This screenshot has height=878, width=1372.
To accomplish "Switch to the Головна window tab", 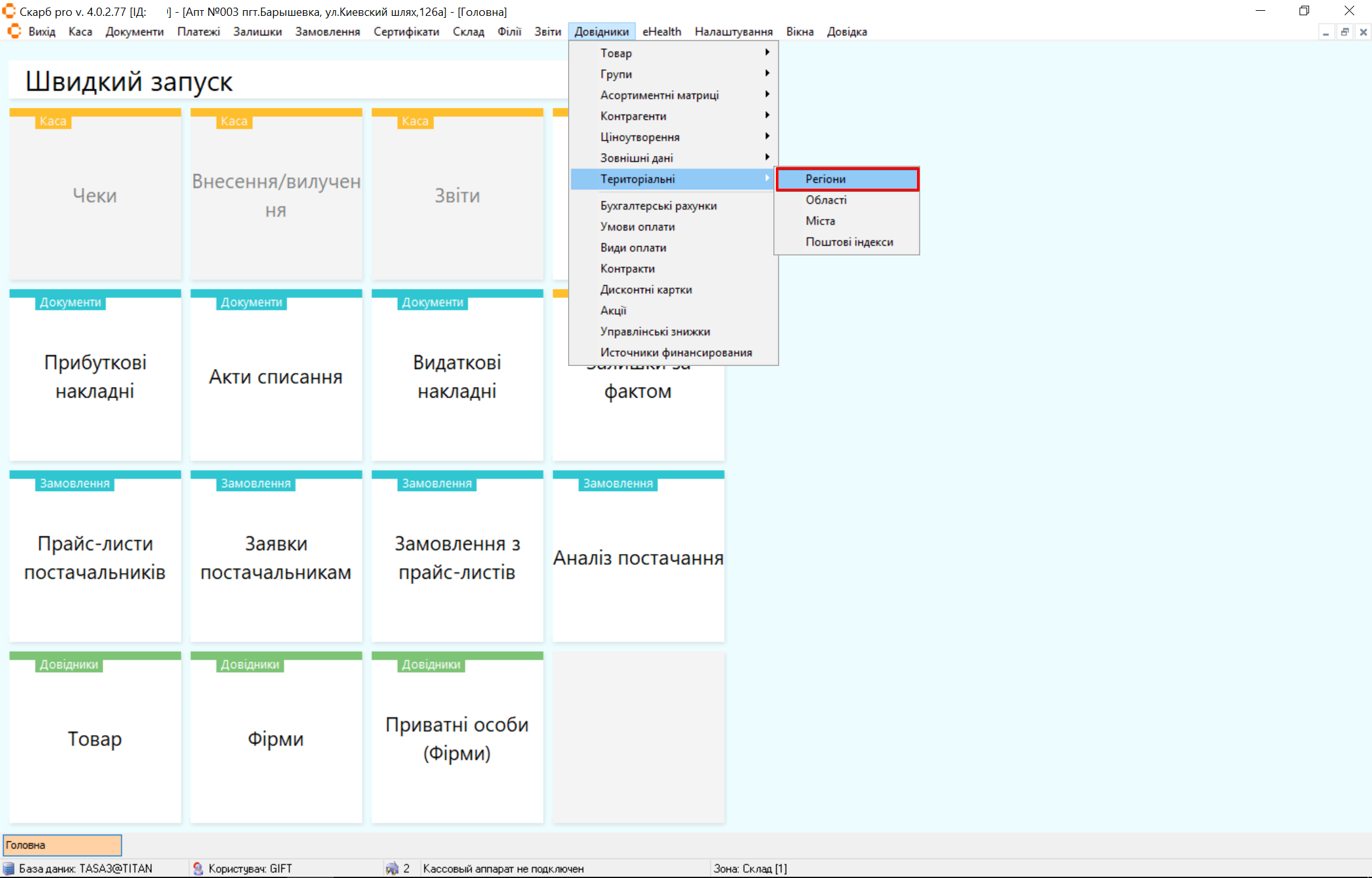I will 62,845.
